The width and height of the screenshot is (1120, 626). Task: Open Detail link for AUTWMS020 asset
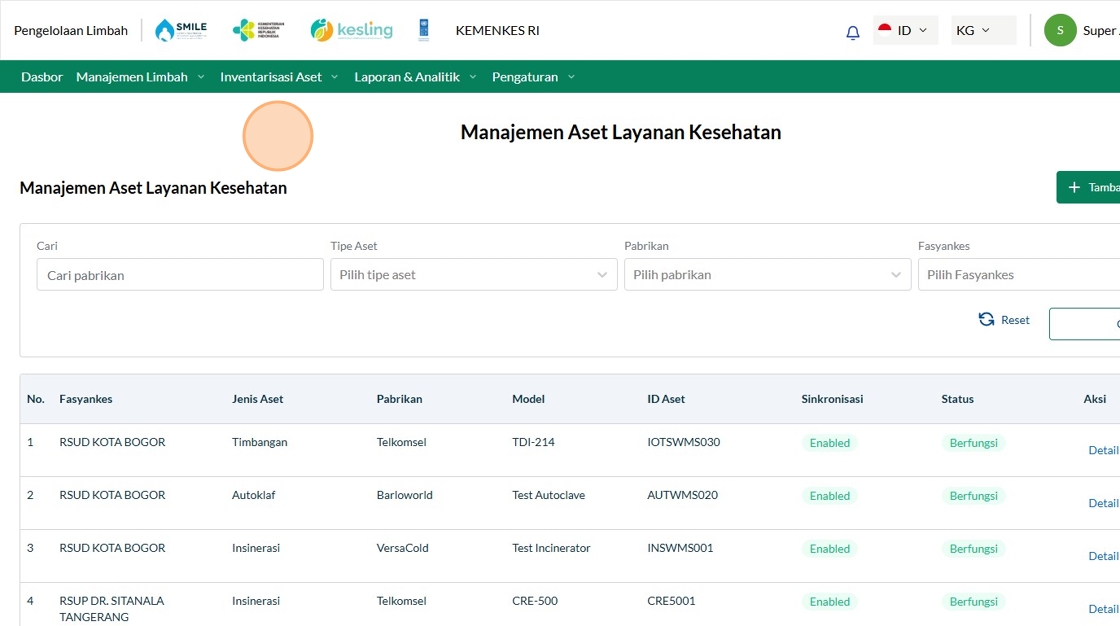tap(1102, 503)
